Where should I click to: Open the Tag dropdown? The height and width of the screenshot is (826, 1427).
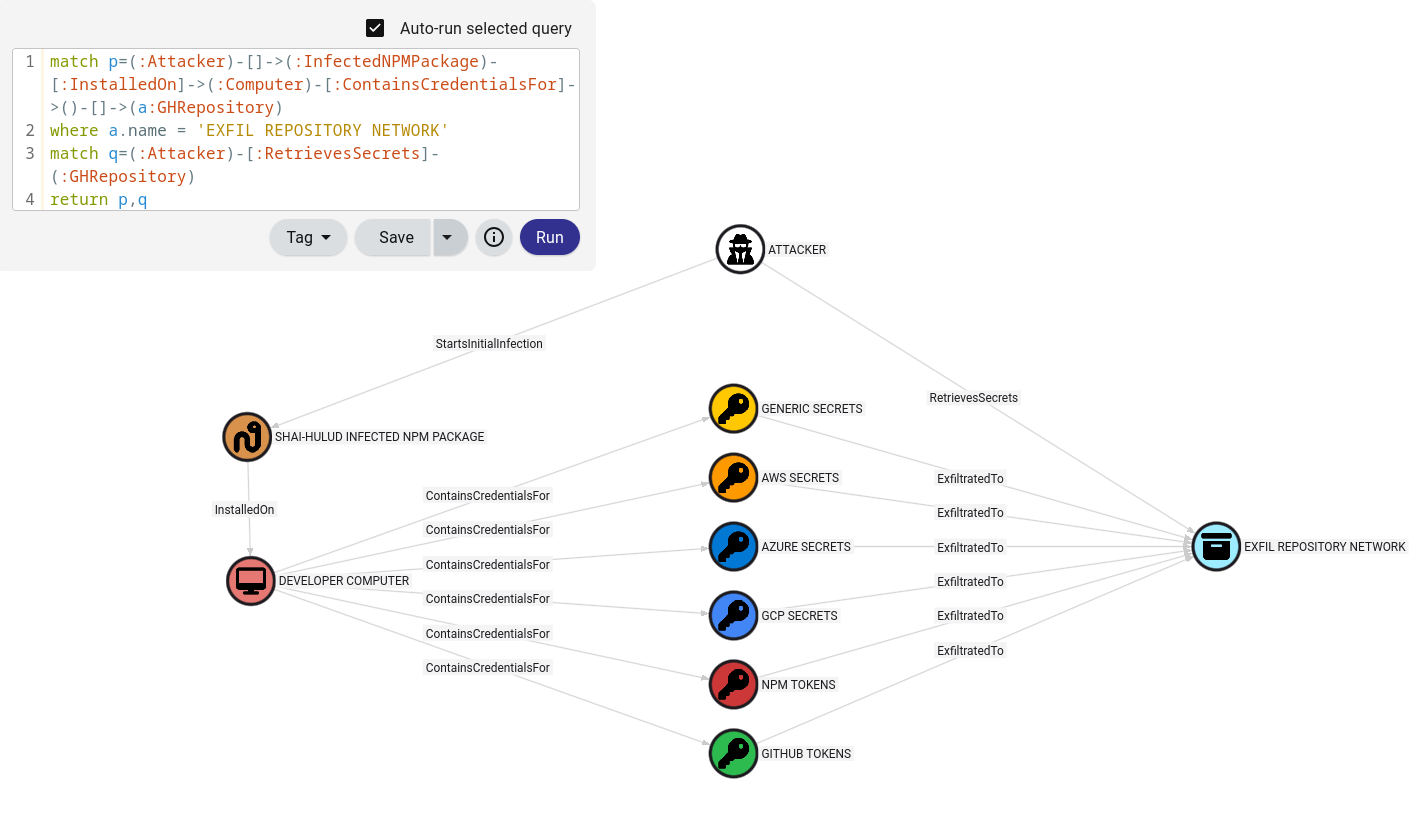pyautogui.click(x=308, y=237)
